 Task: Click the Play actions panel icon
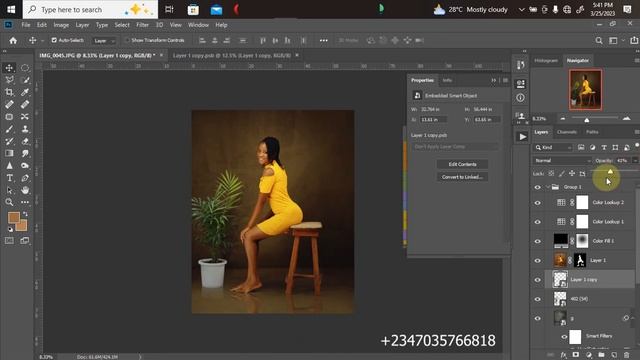(522, 137)
